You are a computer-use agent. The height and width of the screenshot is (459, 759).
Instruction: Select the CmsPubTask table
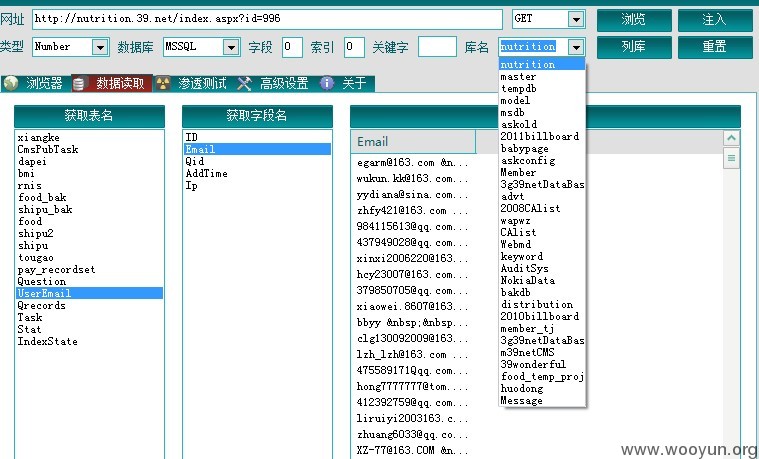point(89,150)
